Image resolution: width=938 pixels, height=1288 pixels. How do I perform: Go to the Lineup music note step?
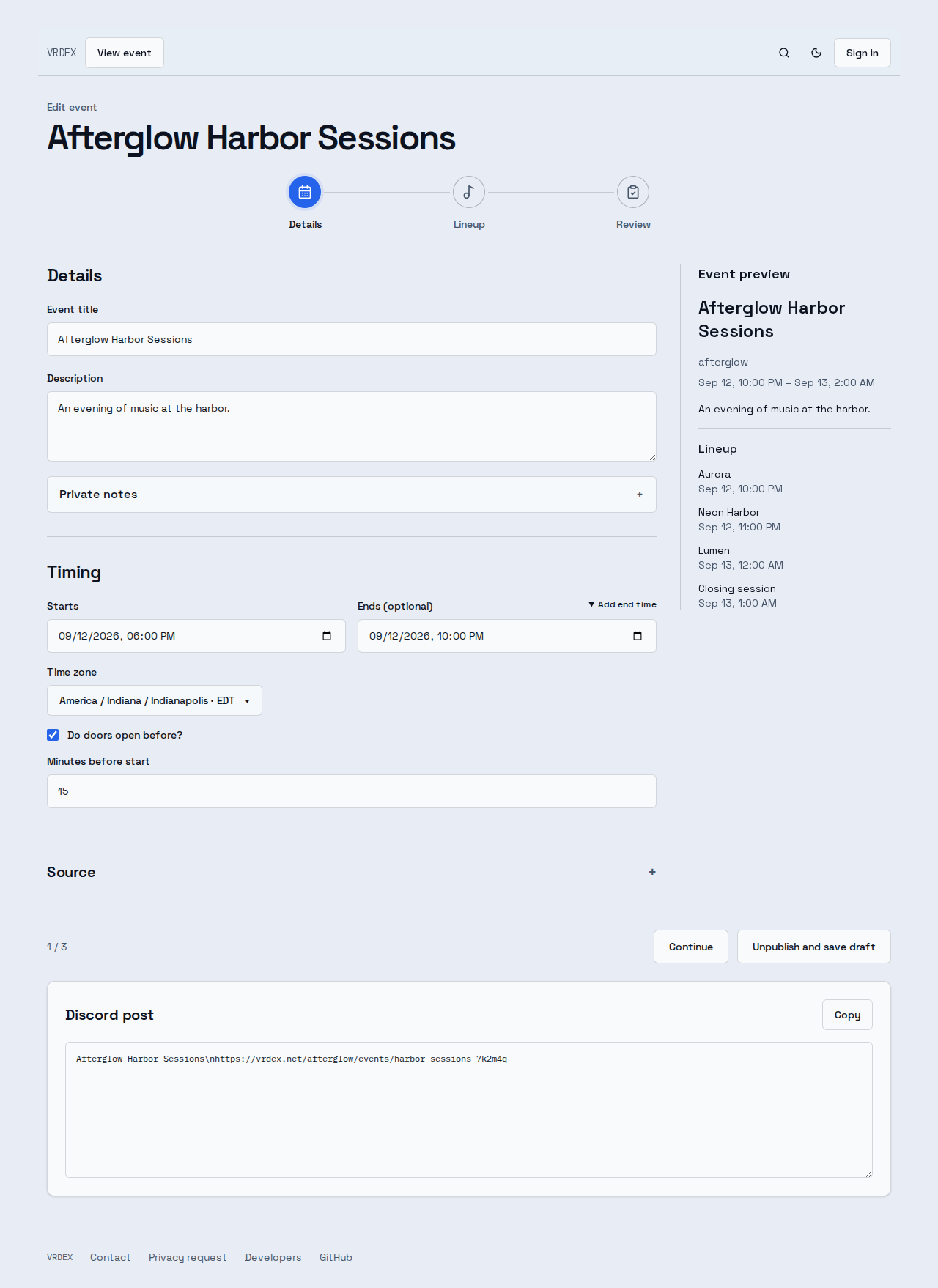click(469, 192)
